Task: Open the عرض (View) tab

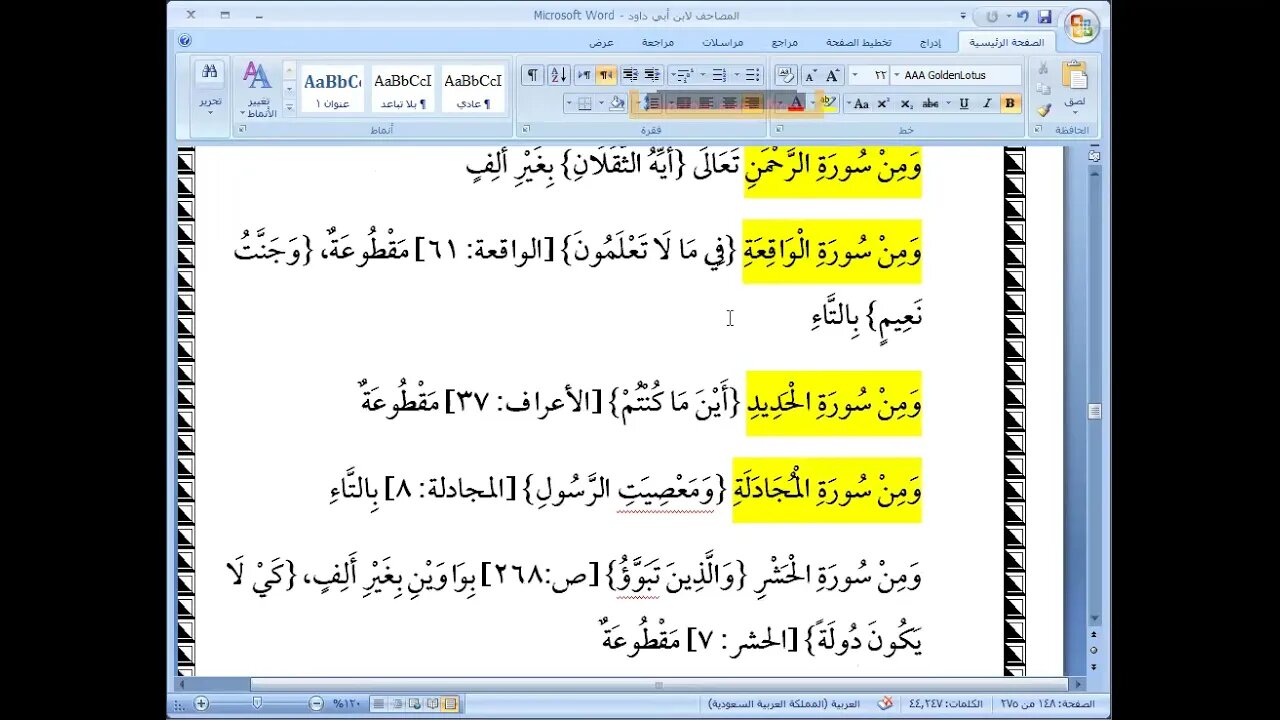Action: [601, 42]
